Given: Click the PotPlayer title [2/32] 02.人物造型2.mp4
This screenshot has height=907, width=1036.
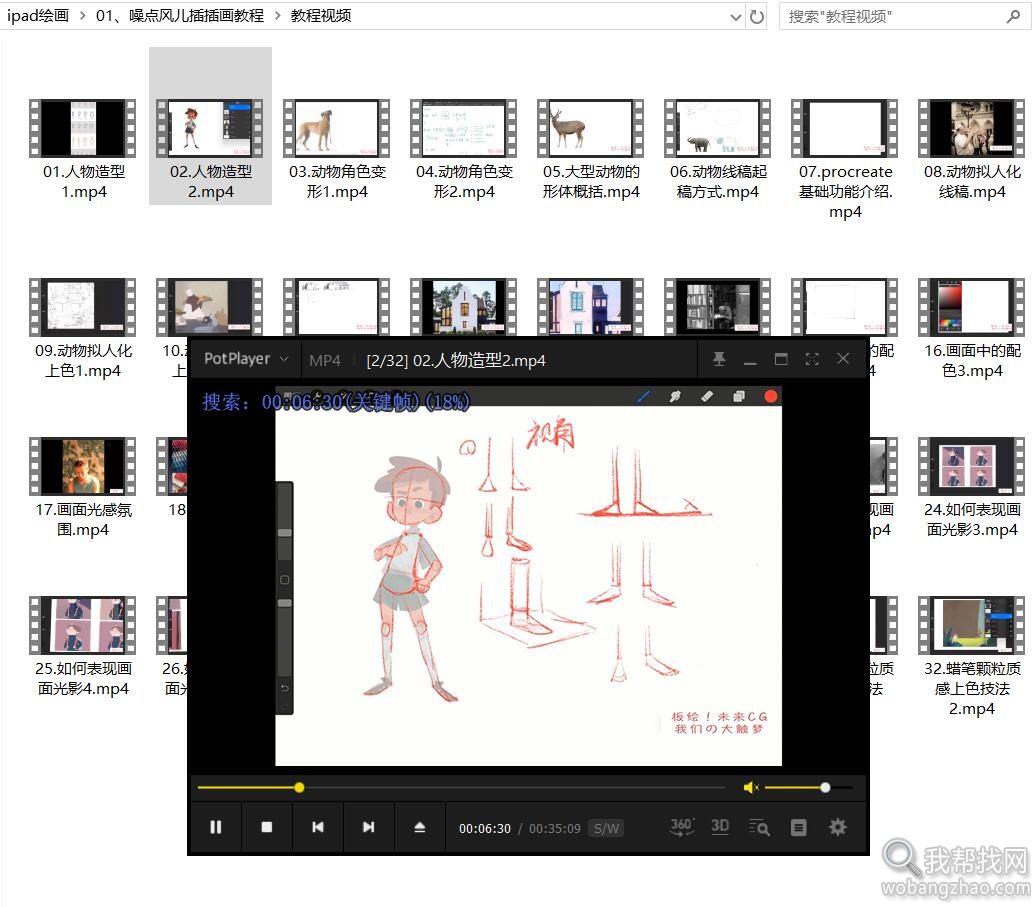Looking at the screenshot, I should coord(456,361).
